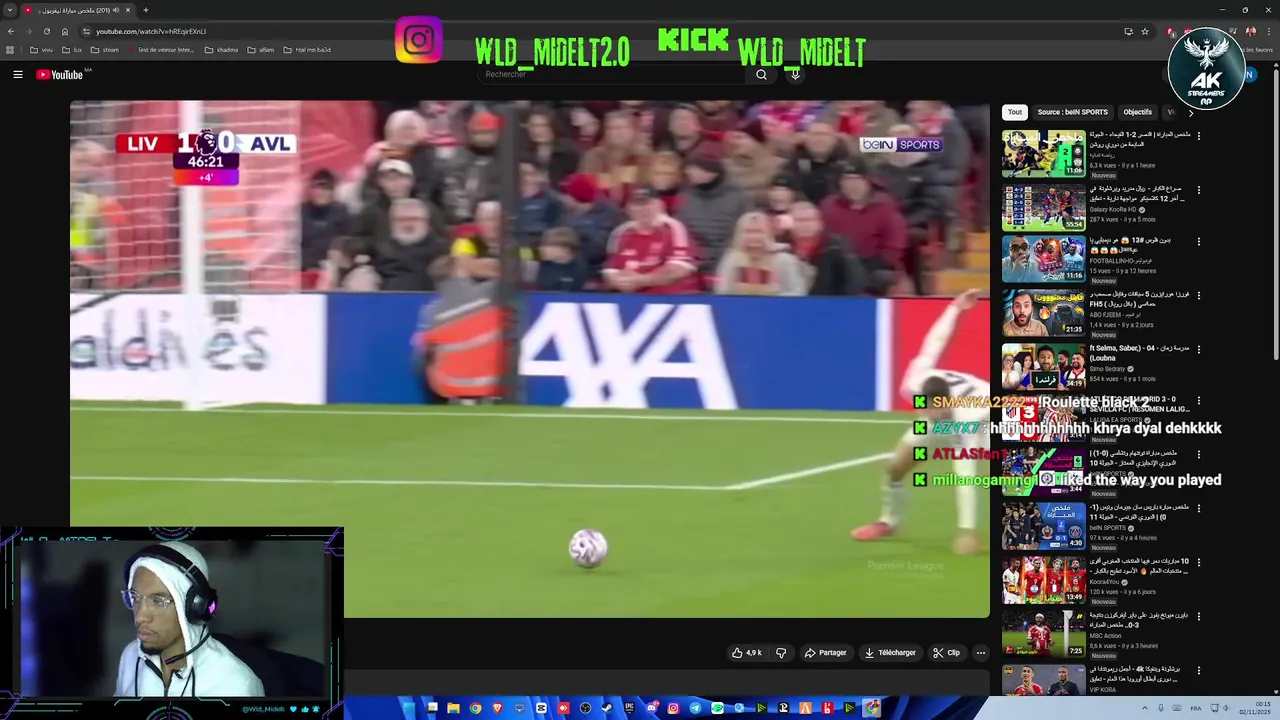This screenshot has width=1280, height=720.
Task: Open the apps grid in bookmarks bar
Action: 10,50
